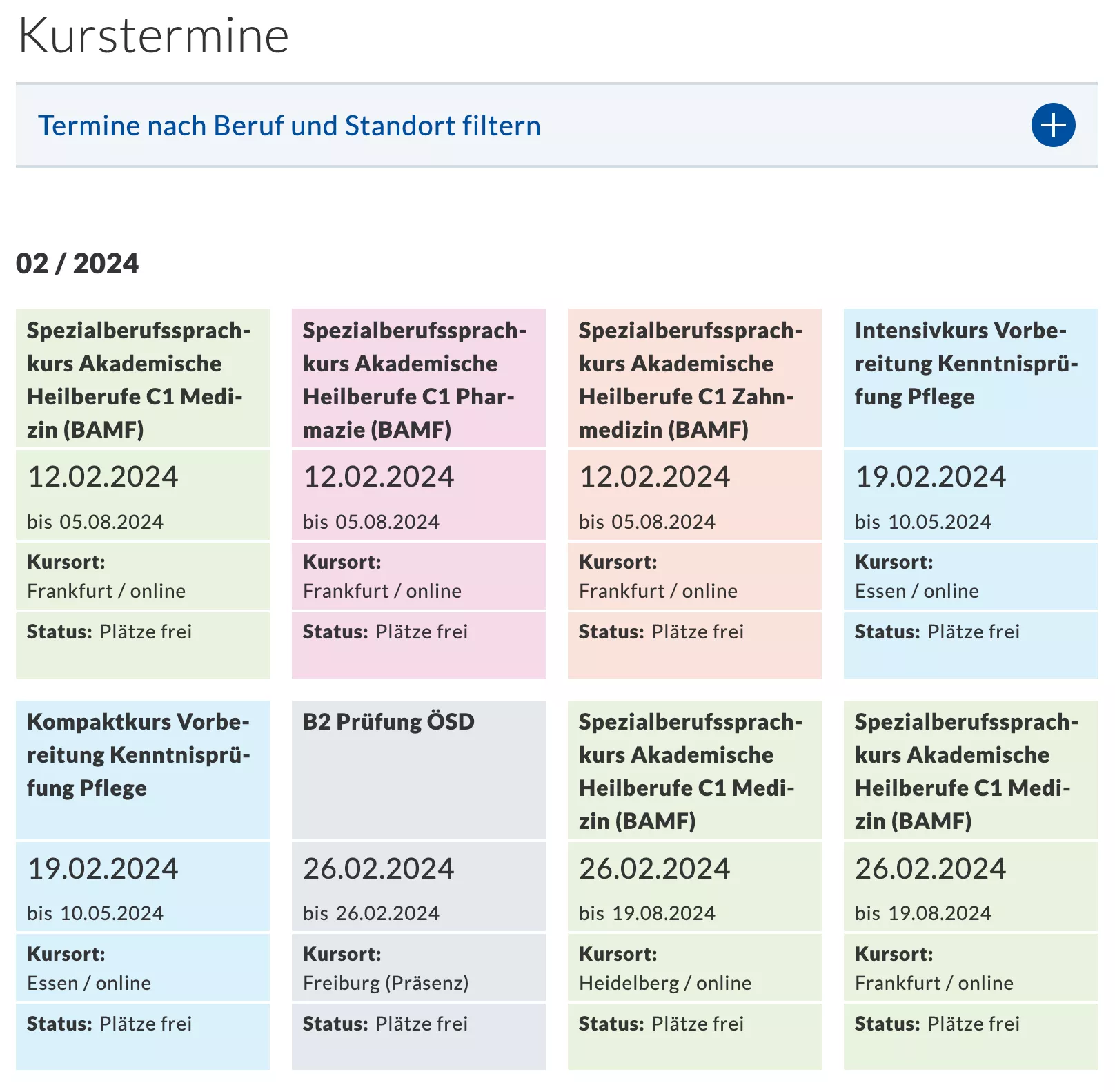Screen dimensions: 1115x1092
Task: Expand filter with blue plus icon
Action: click(x=1053, y=125)
